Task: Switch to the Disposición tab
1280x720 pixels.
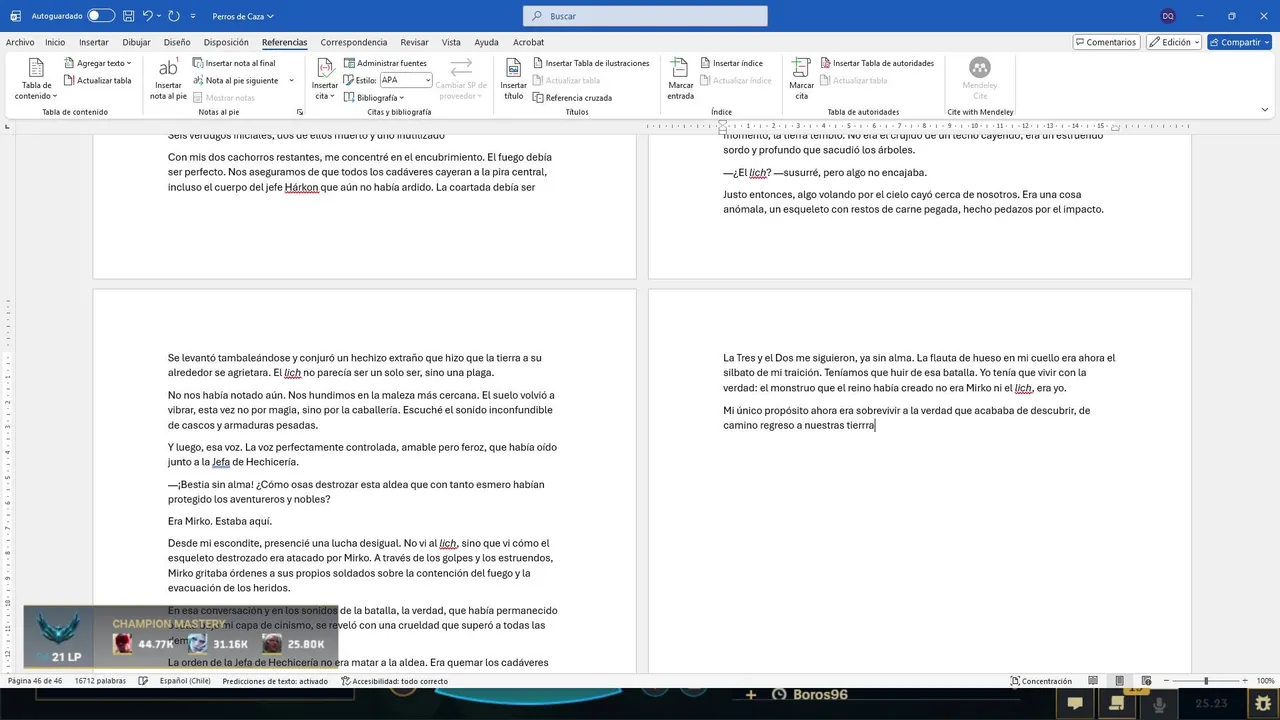Action: click(226, 42)
